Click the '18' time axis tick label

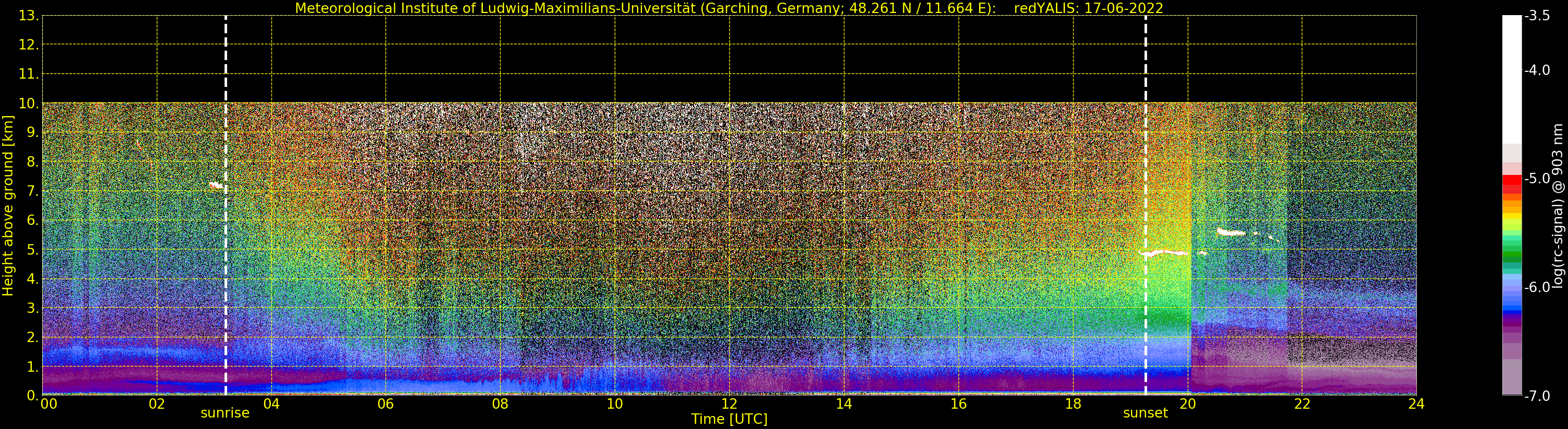pyautogui.click(x=1073, y=404)
